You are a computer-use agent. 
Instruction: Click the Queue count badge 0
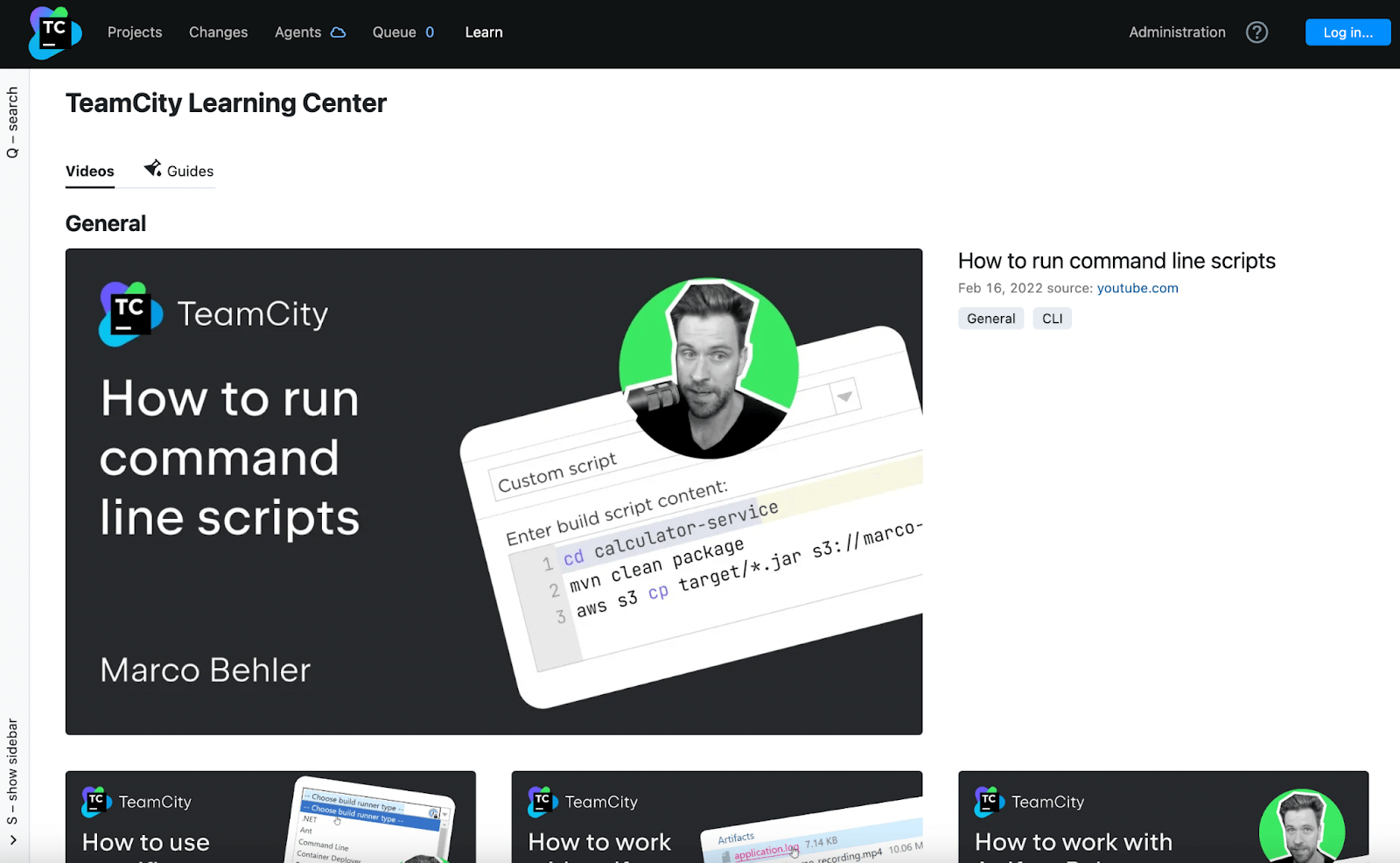pyautogui.click(x=430, y=32)
